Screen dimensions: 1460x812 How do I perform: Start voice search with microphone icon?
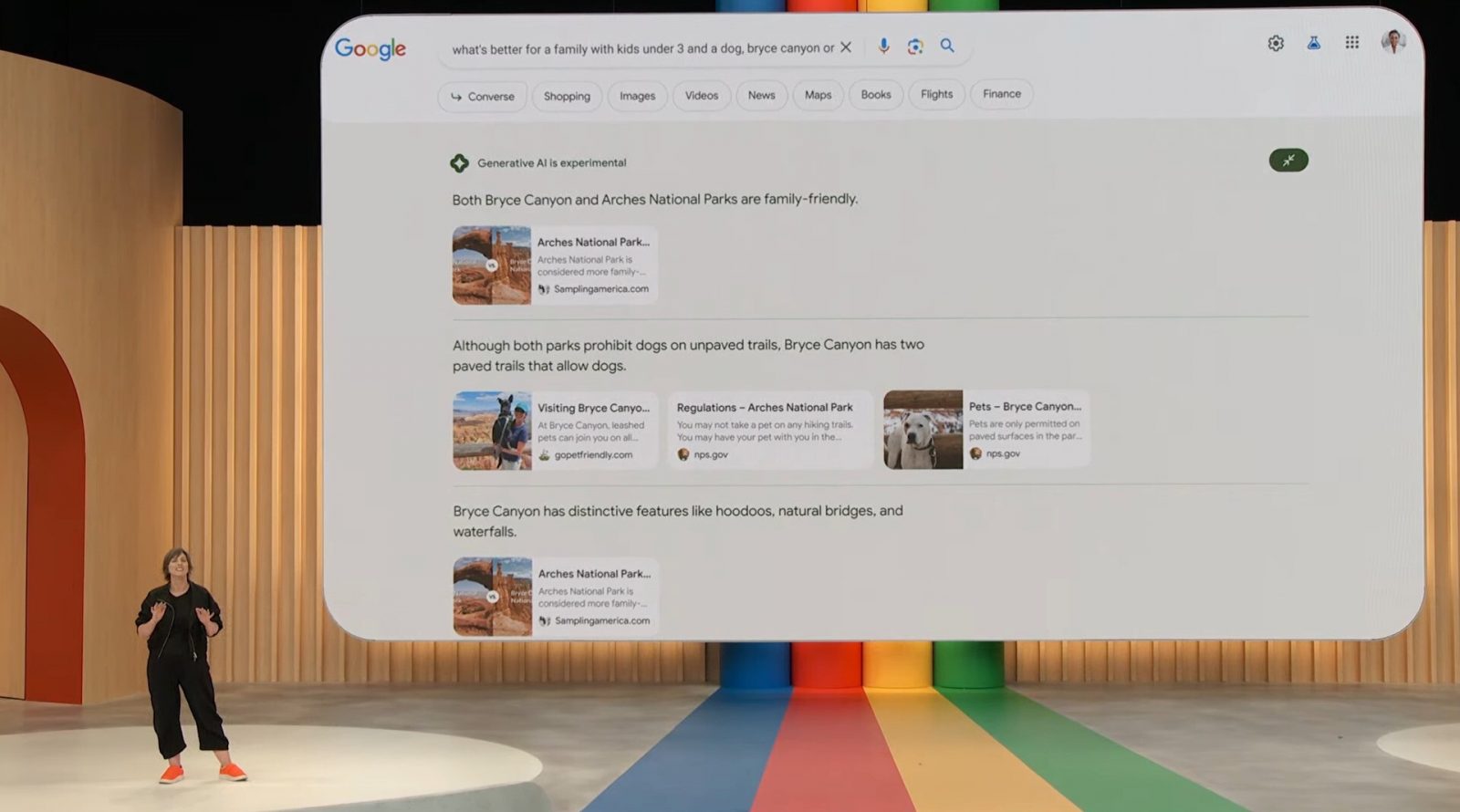(883, 47)
